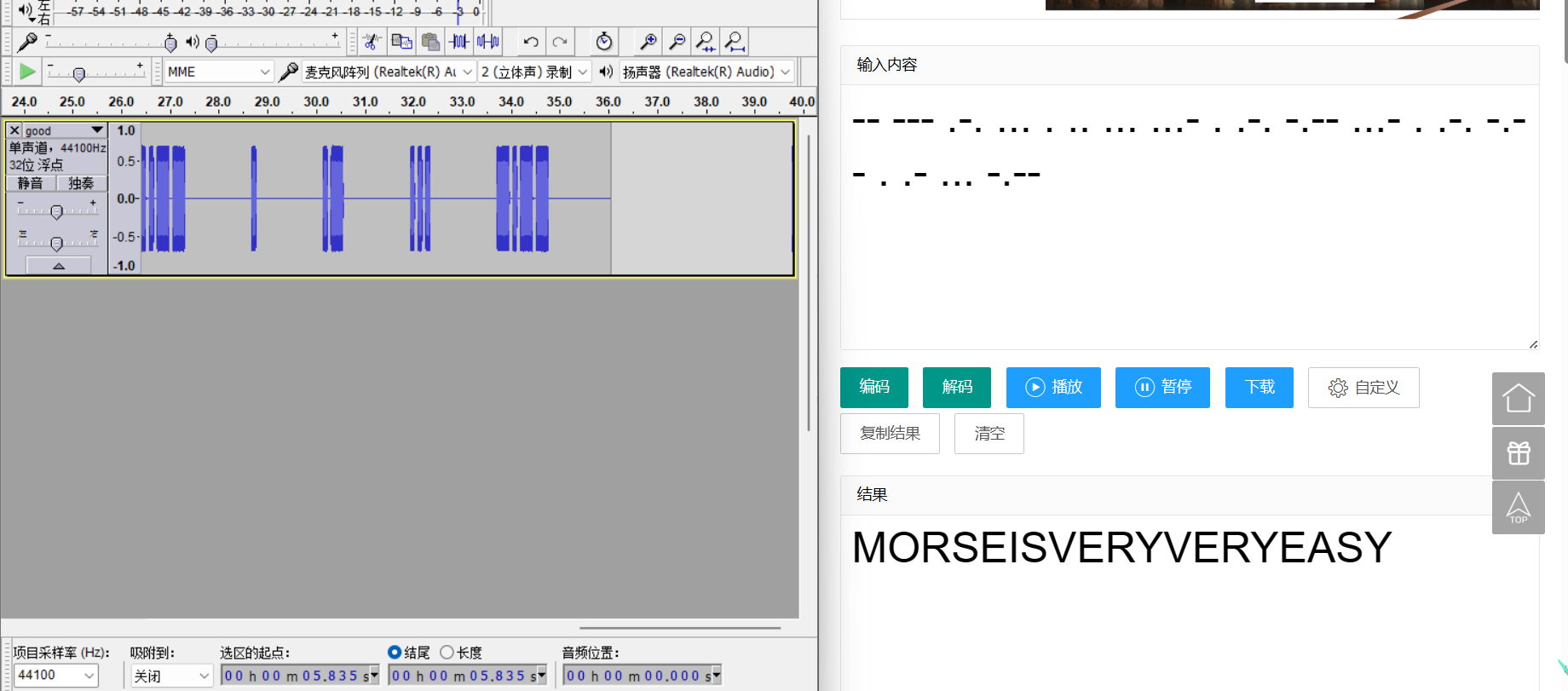Open selection start time format arrow

pos(374,675)
